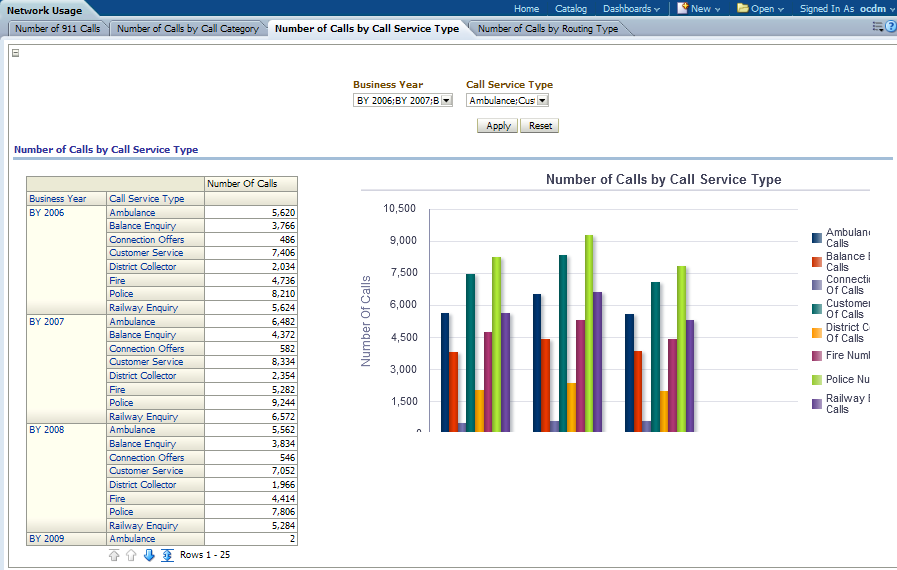The image size is (897, 570).
Task: Click the display maximum rows icon
Action: pos(167,555)
